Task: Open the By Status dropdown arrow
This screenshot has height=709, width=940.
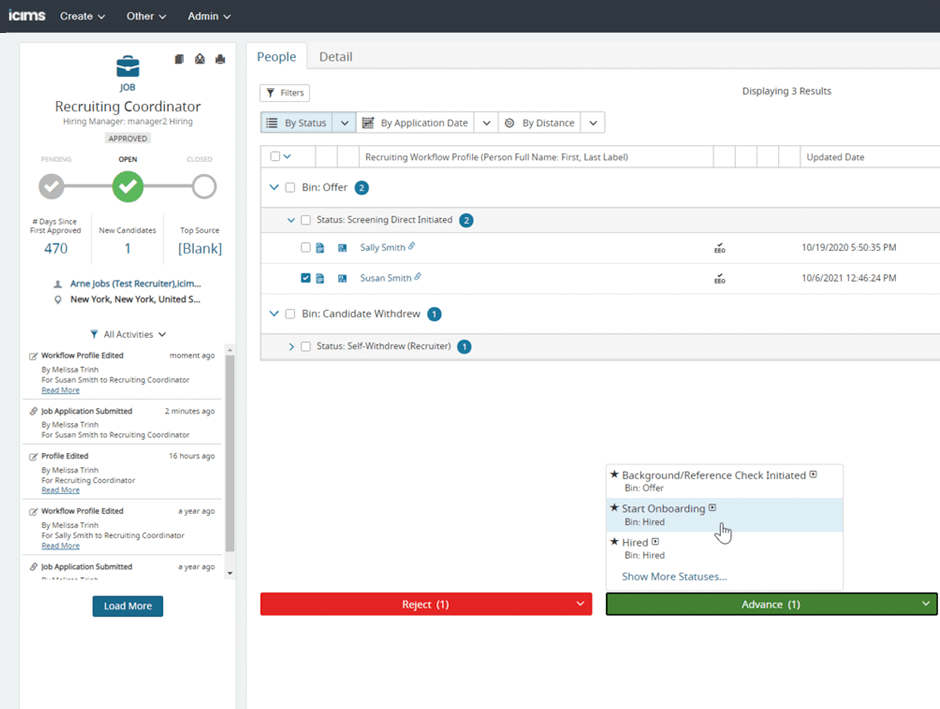Action: [x=345, y=123]
